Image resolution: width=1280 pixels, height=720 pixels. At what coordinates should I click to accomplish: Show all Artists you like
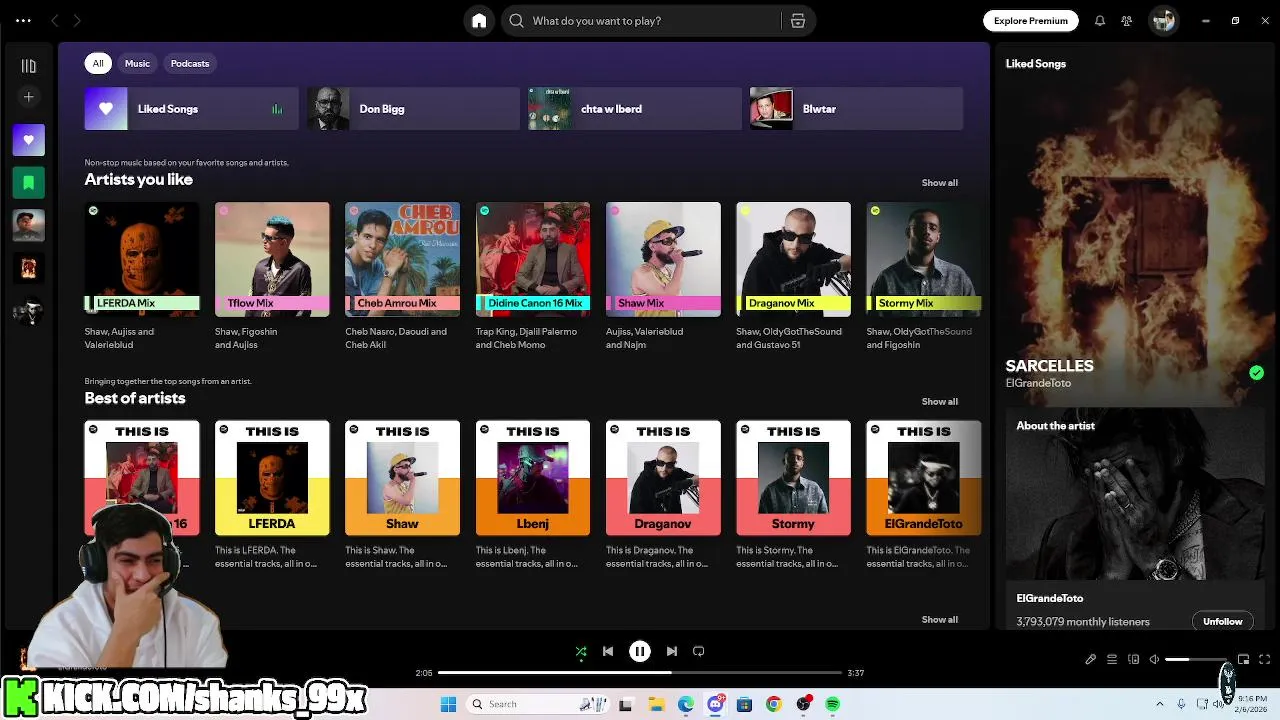(939, 183)
